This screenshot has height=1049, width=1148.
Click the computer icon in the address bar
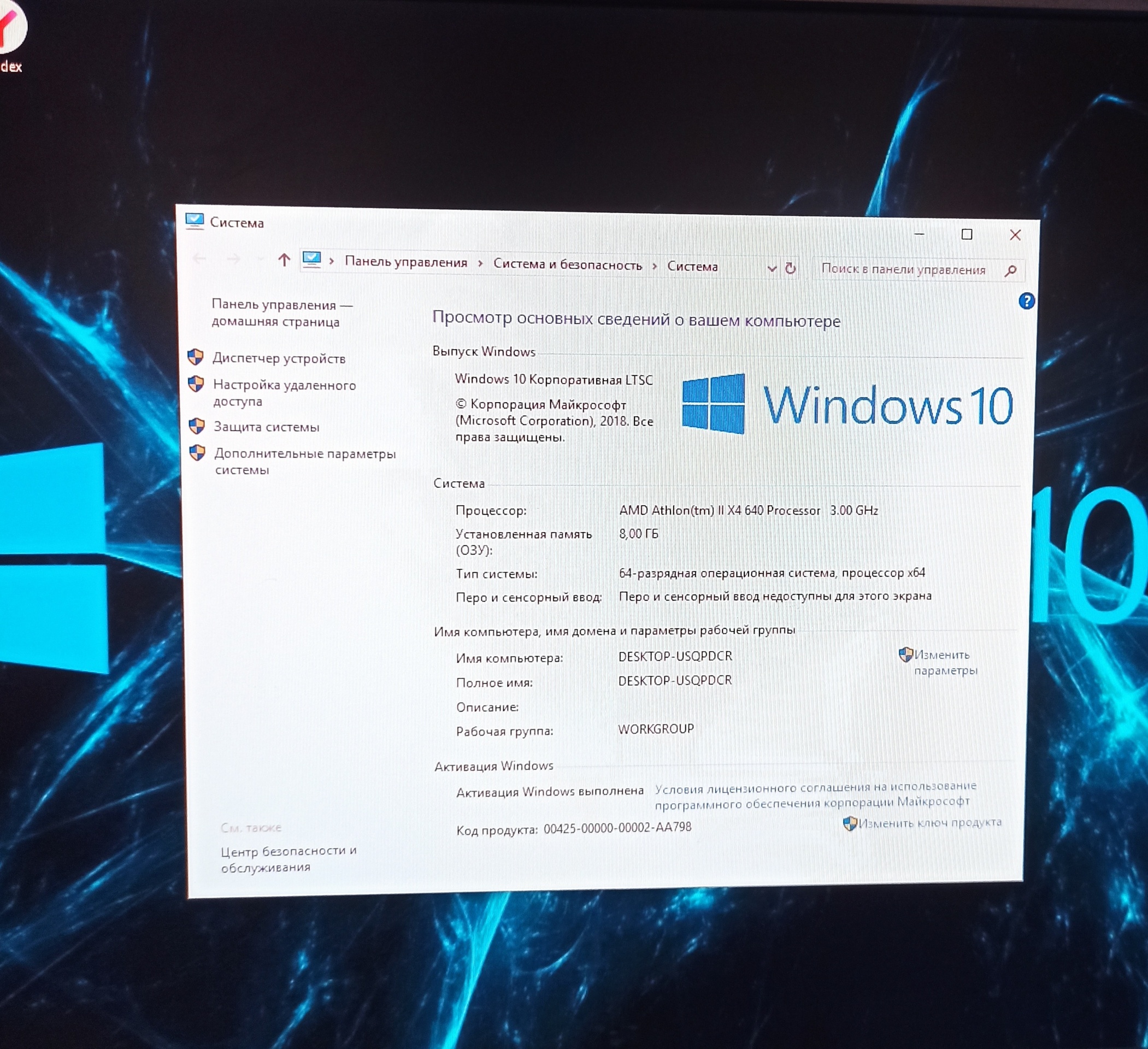[x=311, y=260]
